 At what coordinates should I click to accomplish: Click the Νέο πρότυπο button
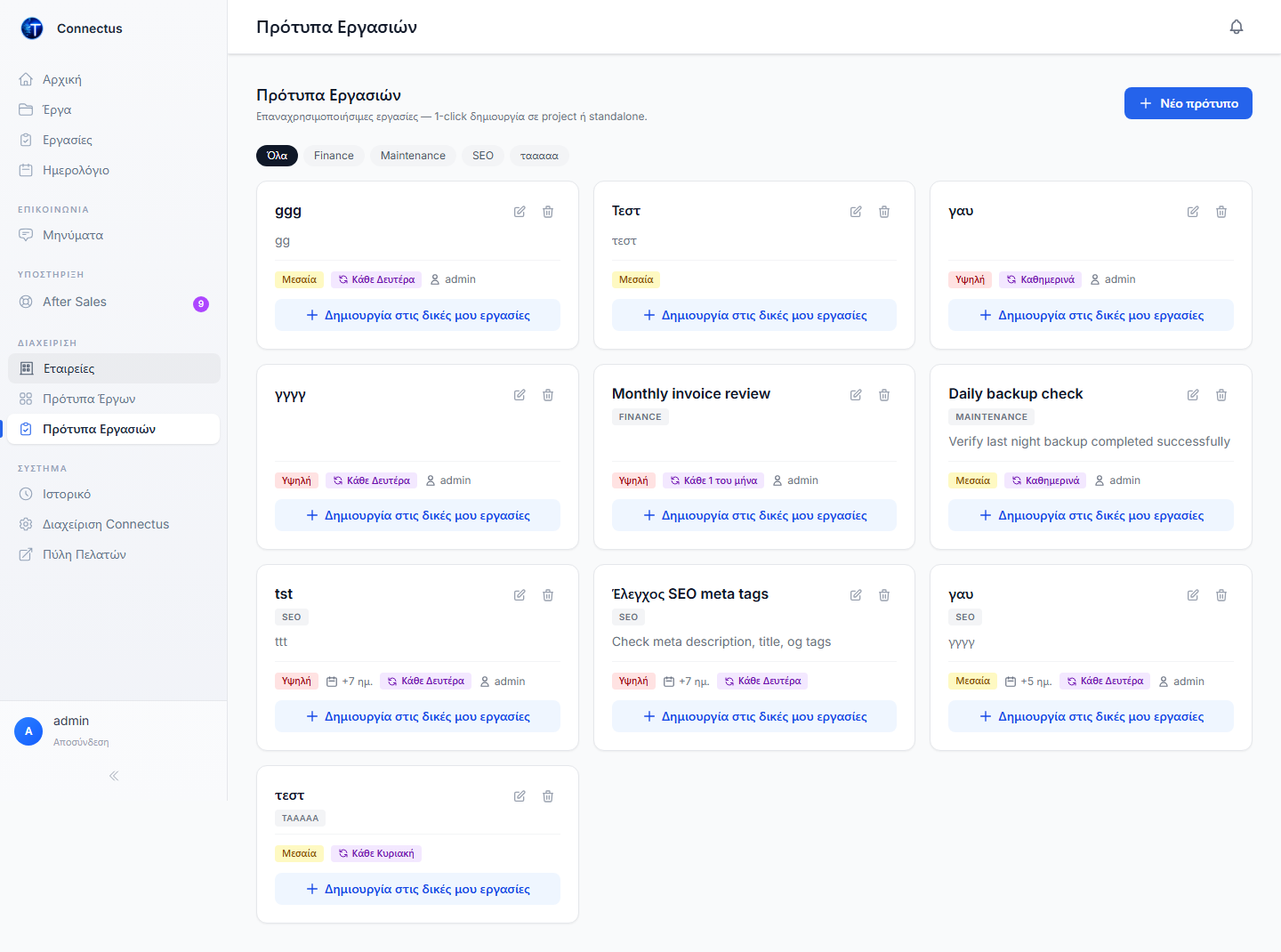(1188, 103)
